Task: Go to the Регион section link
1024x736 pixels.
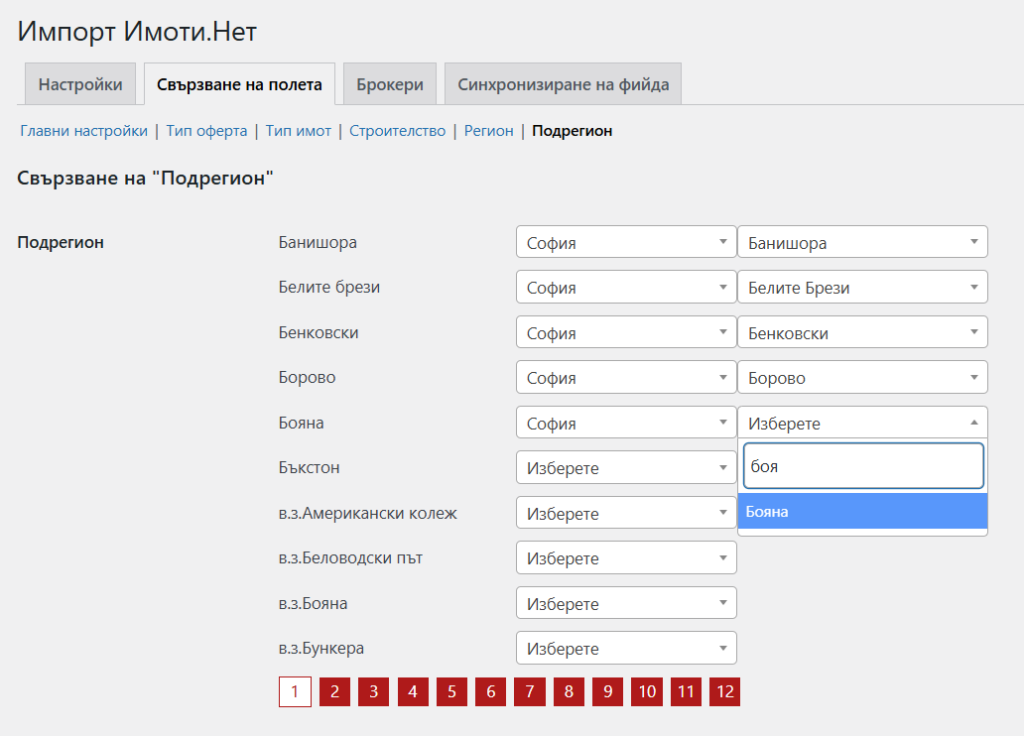Action: (488, 131)
